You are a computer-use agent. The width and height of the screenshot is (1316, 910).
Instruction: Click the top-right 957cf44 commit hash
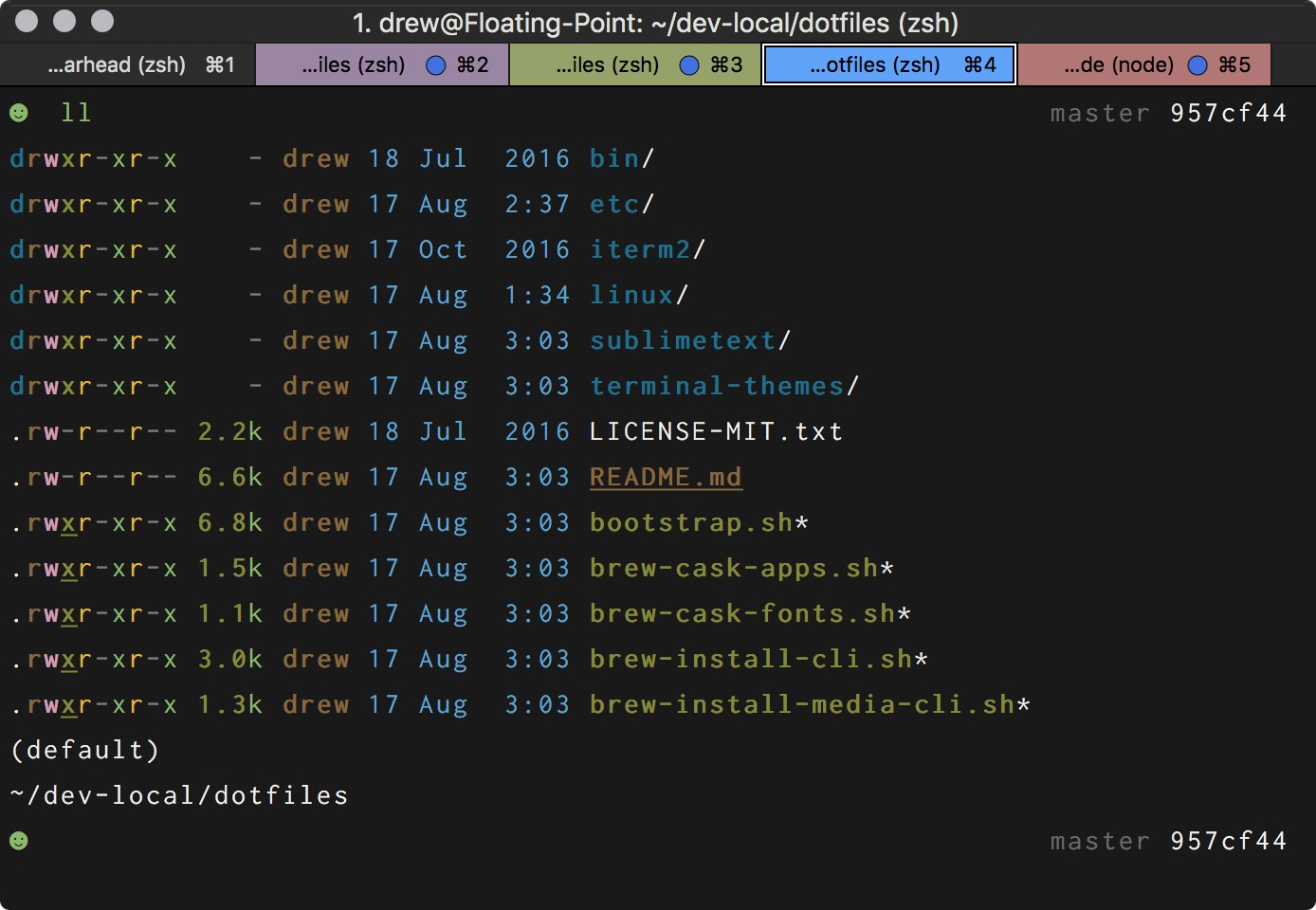coord(1228,113)
